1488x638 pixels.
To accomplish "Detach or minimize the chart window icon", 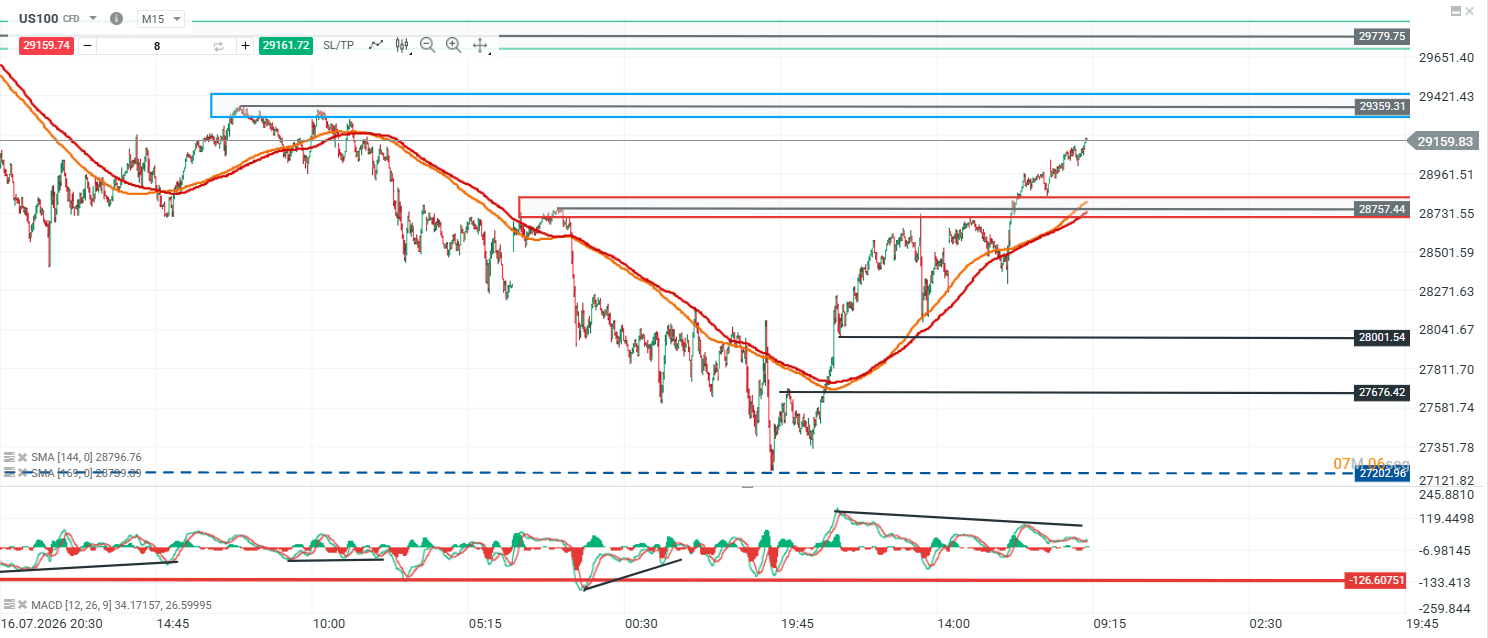I will click(x=1454, y=11).
